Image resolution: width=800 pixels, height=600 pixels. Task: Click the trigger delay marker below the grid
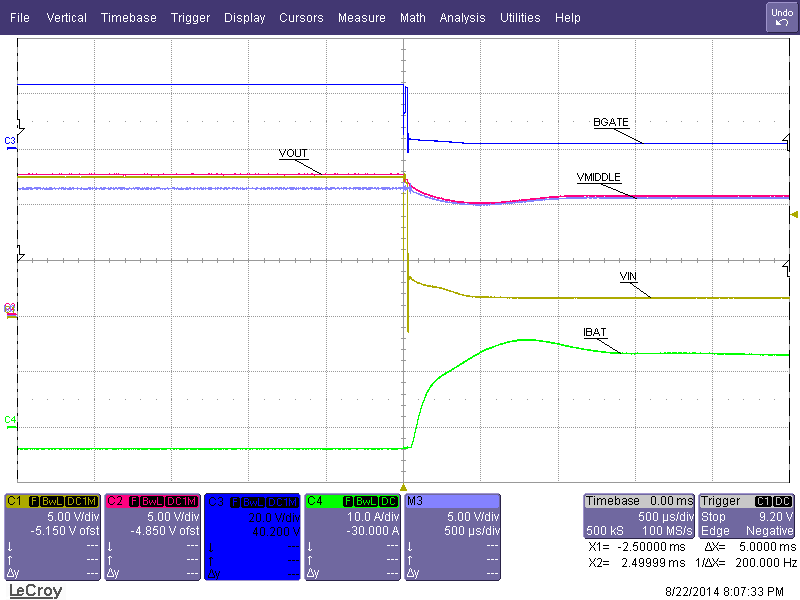tap(403, 487)
